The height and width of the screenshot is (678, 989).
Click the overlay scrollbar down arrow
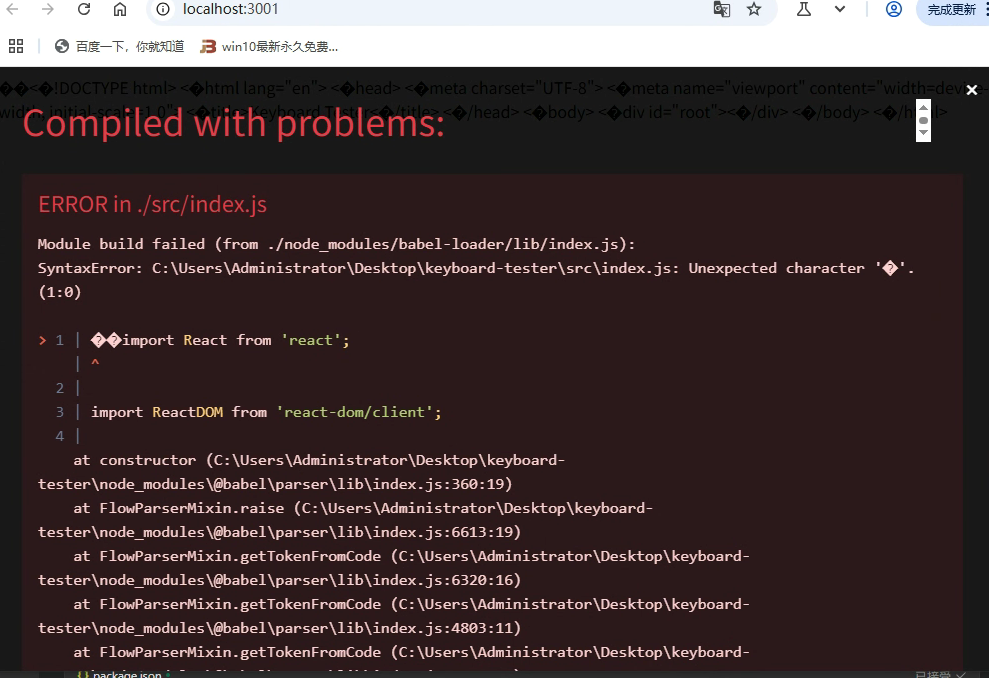click(x=923, y=132)
